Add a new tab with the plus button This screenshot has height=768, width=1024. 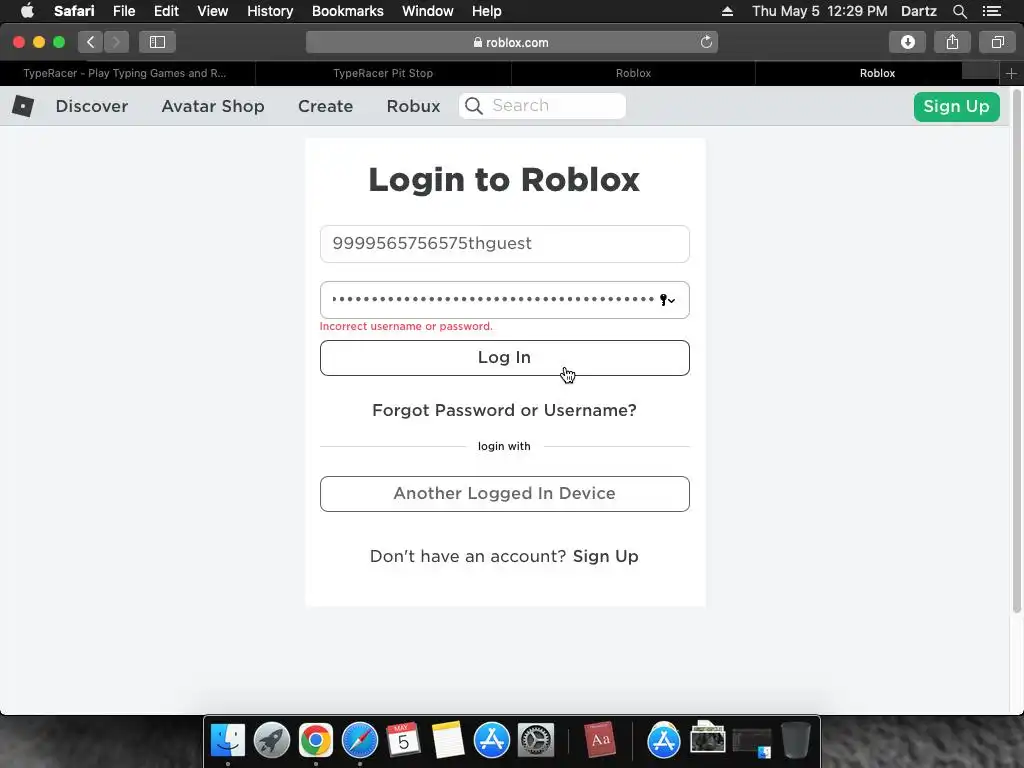(1011, 73)
